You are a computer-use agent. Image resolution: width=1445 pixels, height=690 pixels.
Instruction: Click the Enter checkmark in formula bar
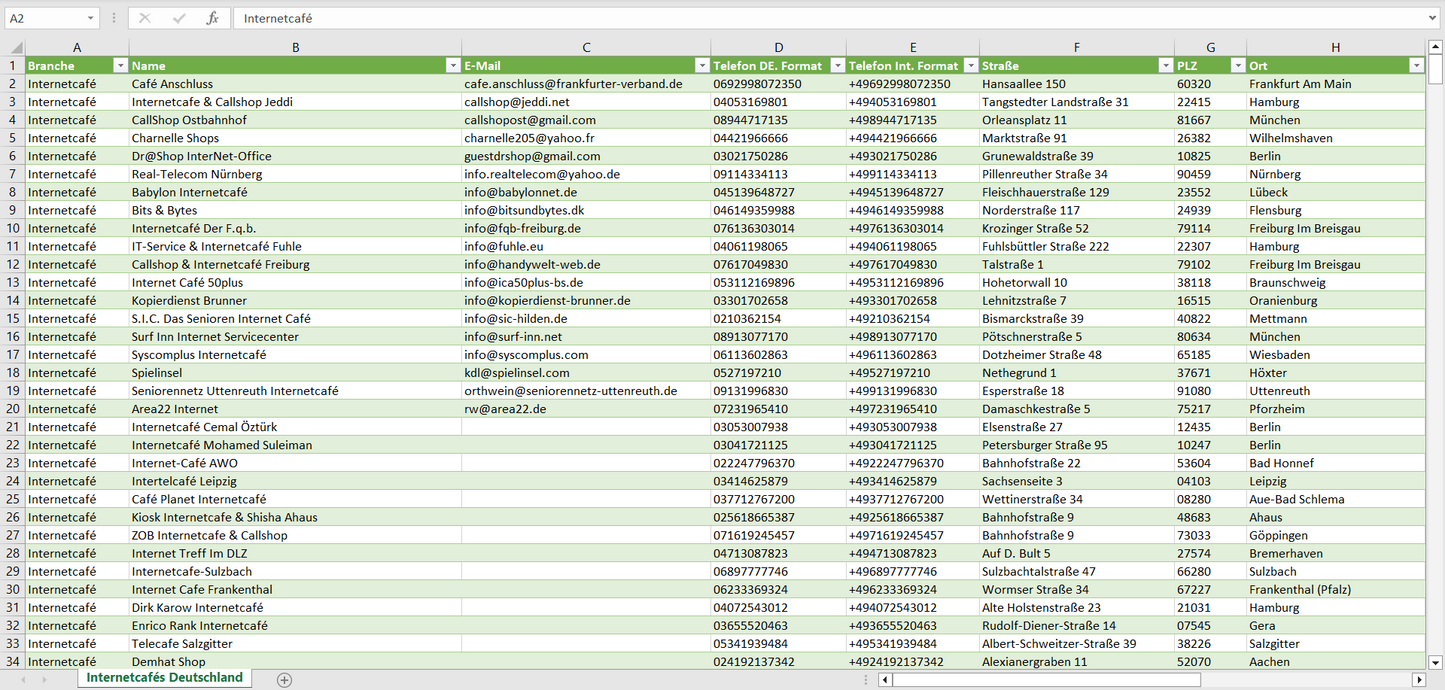click(179, 18)
